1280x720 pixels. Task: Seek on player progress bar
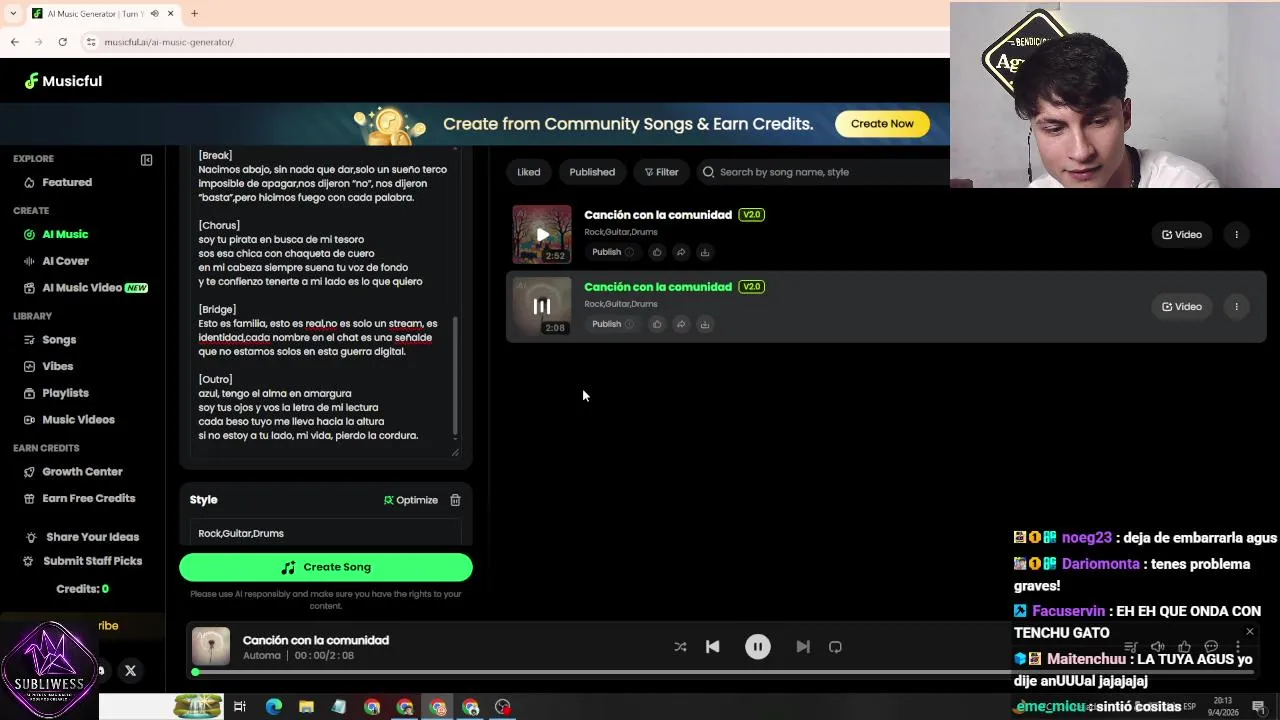tap(724, 672)
